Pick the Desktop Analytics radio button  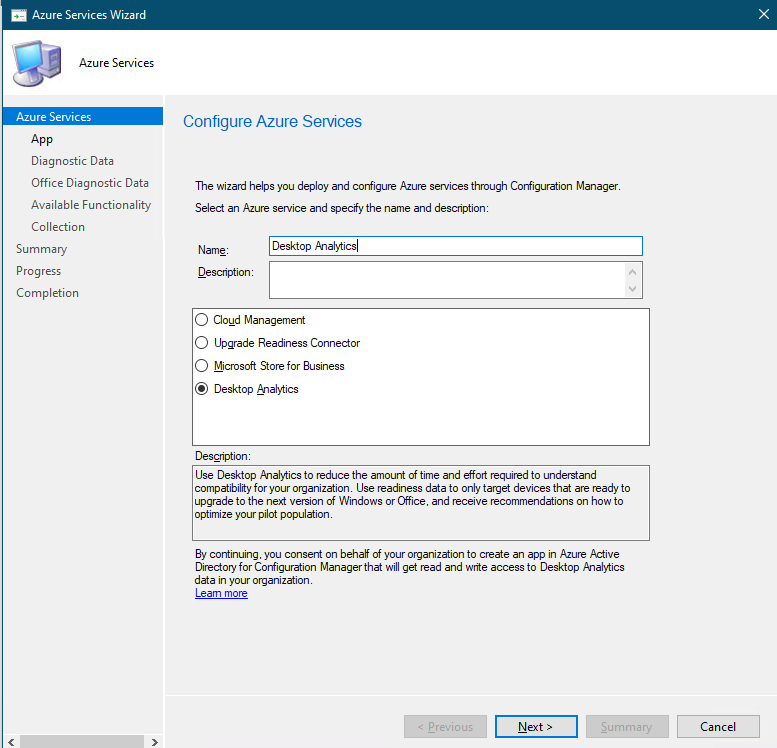[x=202, y=389]
